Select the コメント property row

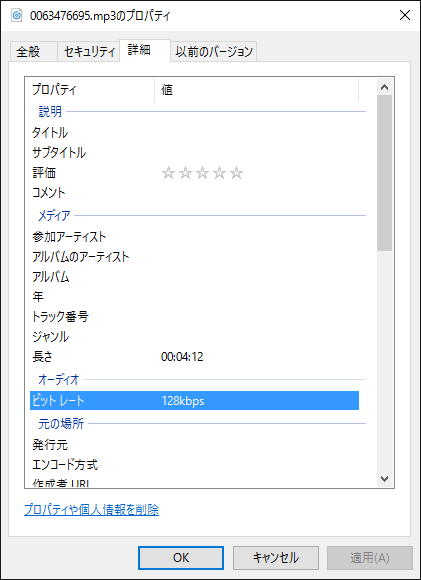coord(194,193)
